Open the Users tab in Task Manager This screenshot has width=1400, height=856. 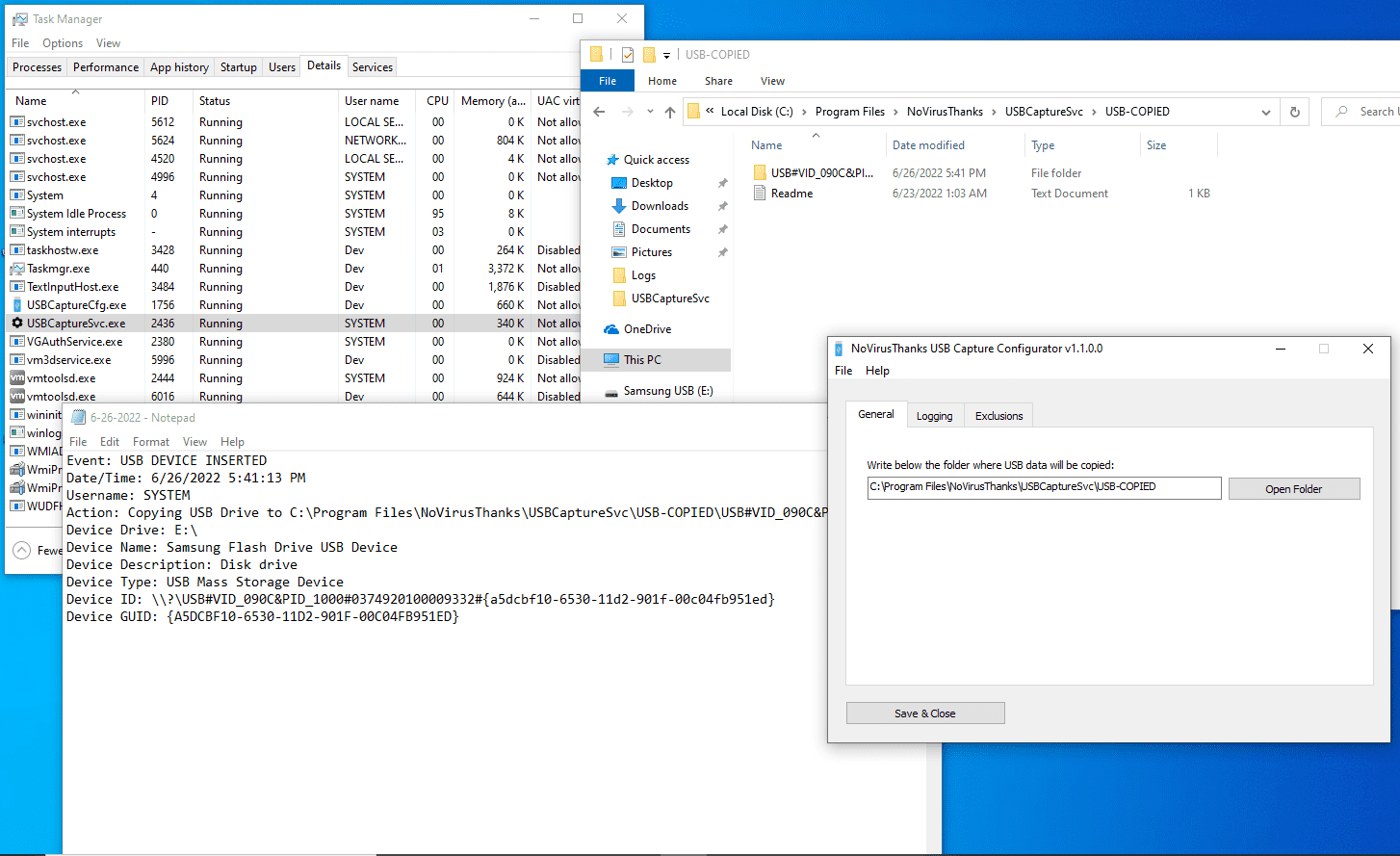coord(282,67)
